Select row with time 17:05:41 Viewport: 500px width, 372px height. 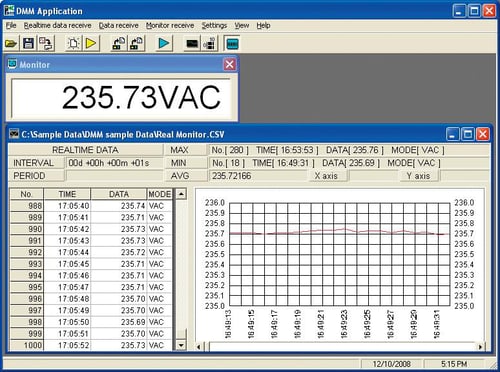91,217
